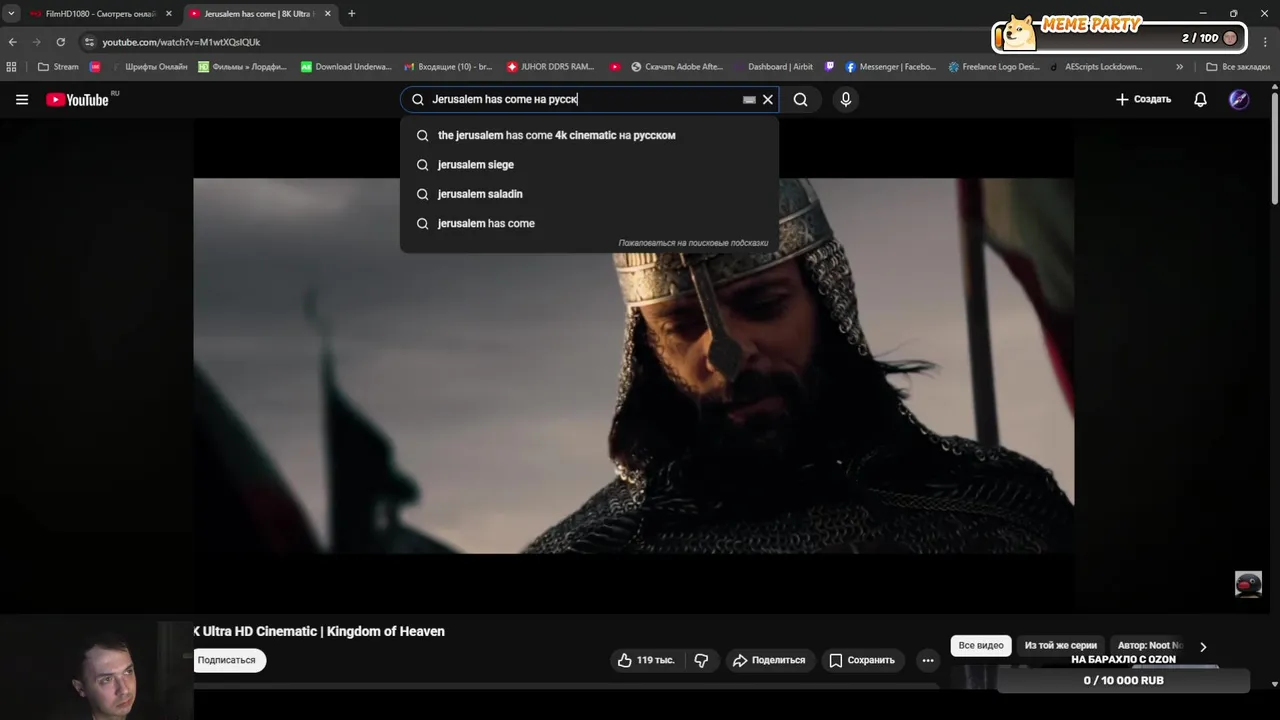Open the Stream bookmarks folder
The height and width of the screenshot is (720, 1280).
pyautogui.click(x=58, y=67)
